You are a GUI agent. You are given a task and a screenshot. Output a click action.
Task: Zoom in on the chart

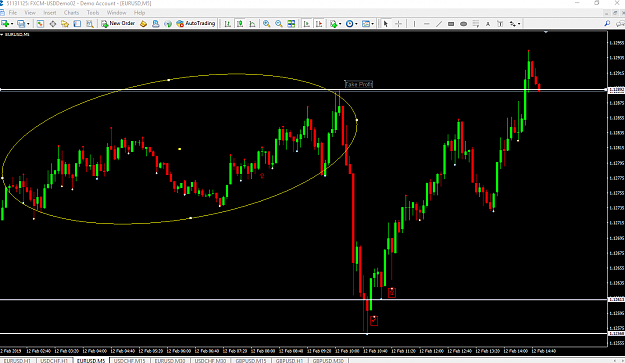pos(266,24)
